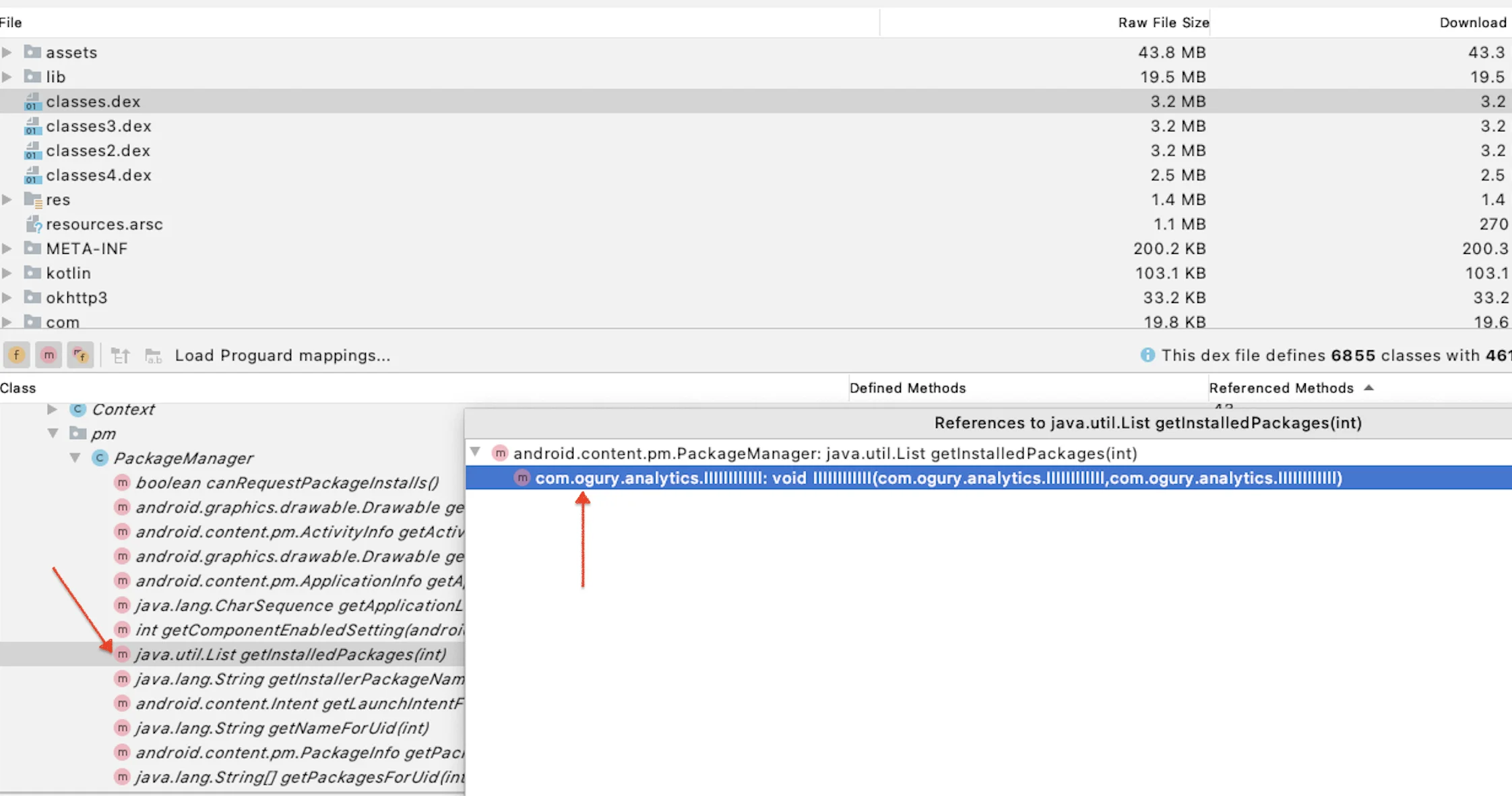Collapse the getInstalledPackages references node
This screenshot has height=796, width=1512.
(x=476, y=452)
